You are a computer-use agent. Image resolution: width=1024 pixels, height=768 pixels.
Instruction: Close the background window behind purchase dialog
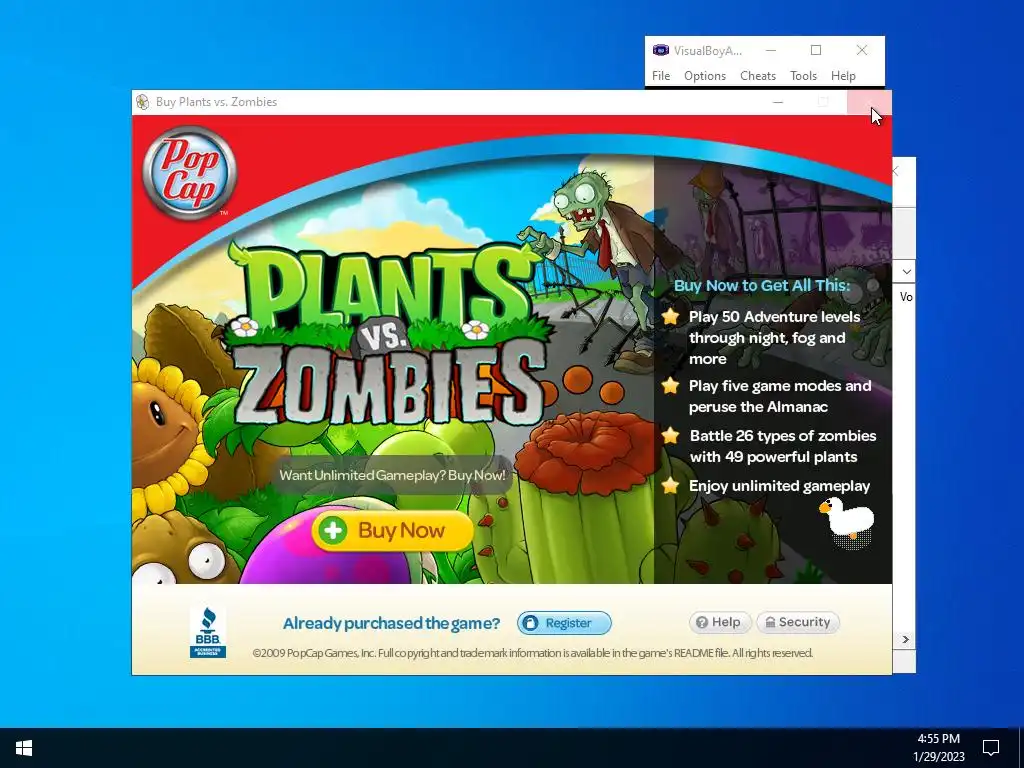897,172
